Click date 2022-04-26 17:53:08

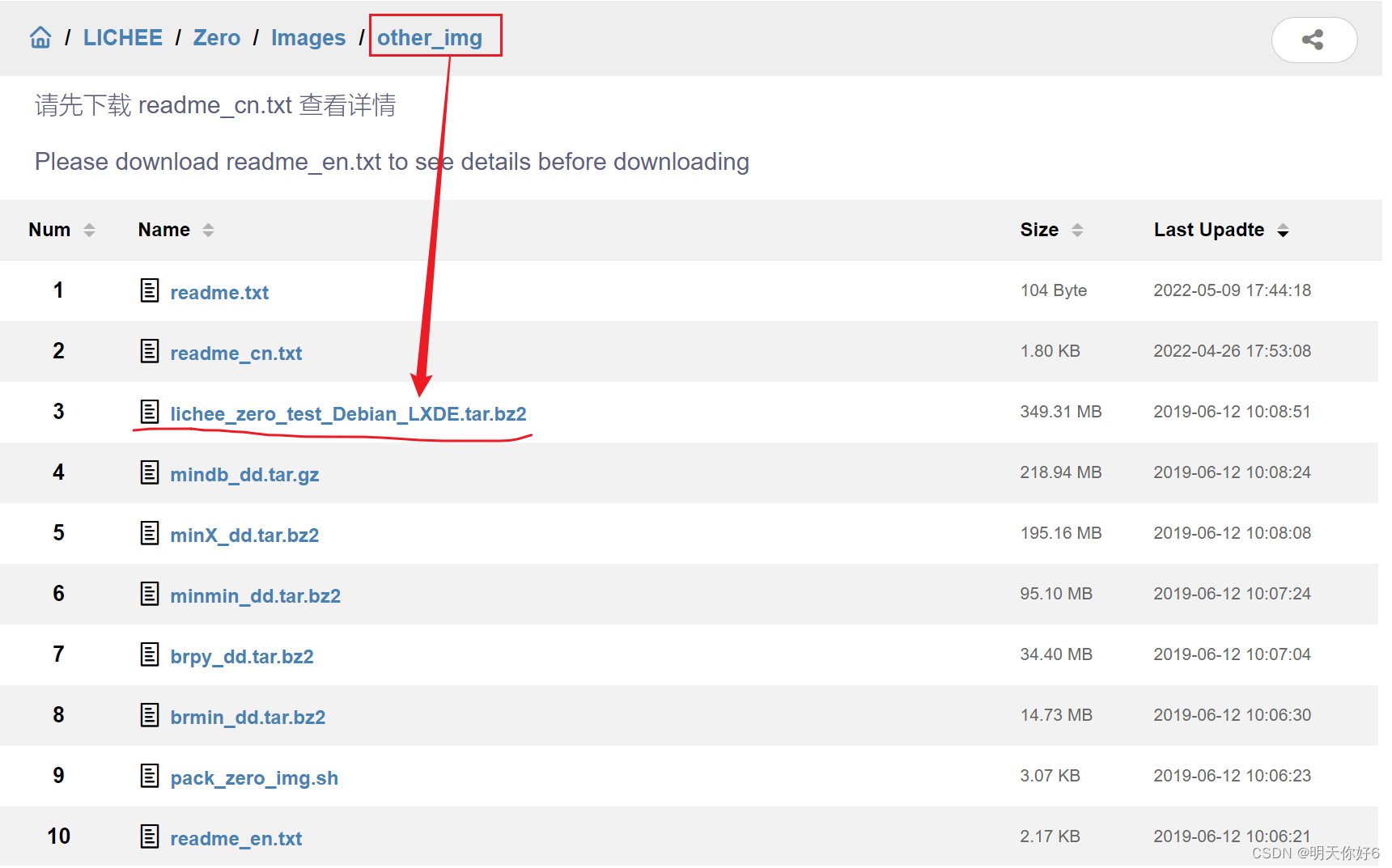pos(1232,351)
